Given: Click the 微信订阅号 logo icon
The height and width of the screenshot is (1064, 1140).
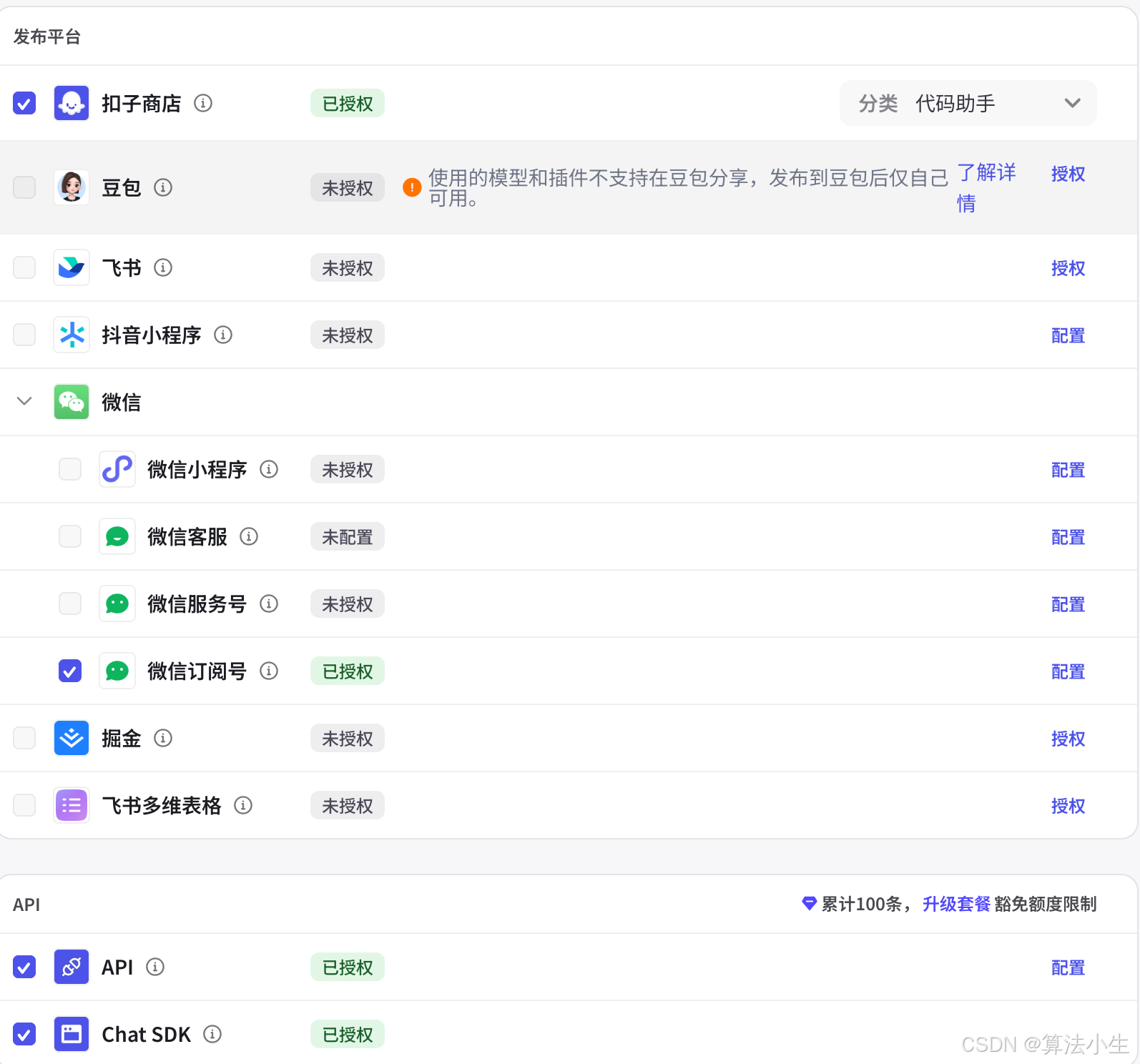Looking at the screenshot, I should coord(117,671).
